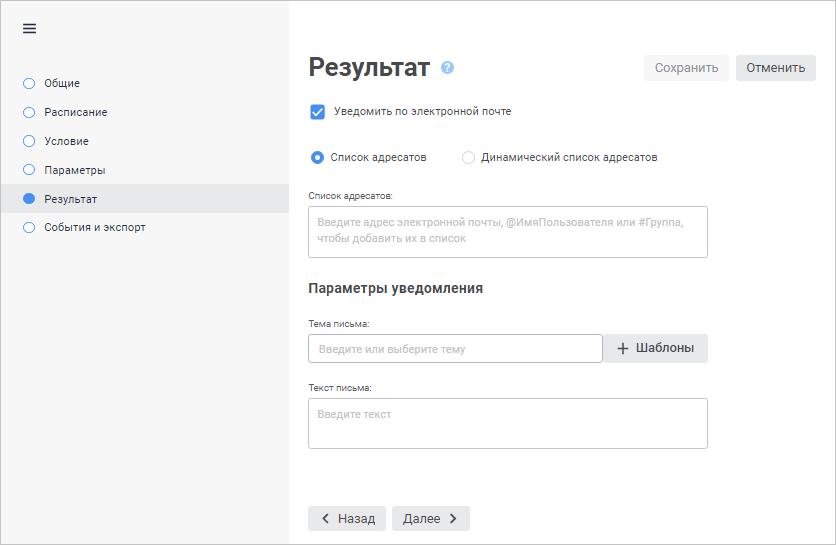Choose Динамический список адресатов radio option
The image size is (836, 545).
tap(468, 157)
